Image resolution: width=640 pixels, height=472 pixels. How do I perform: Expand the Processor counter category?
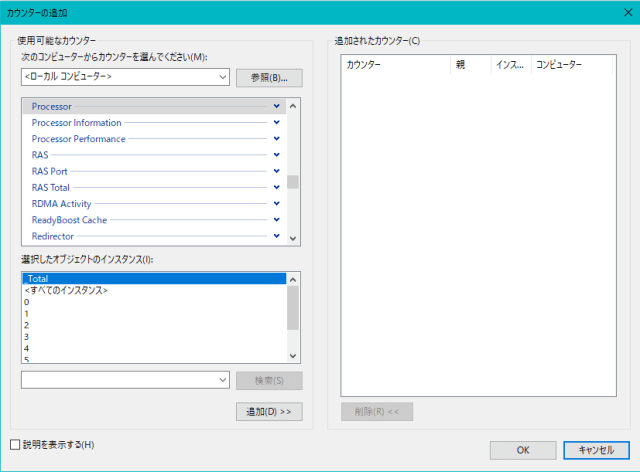coord(276,106)
